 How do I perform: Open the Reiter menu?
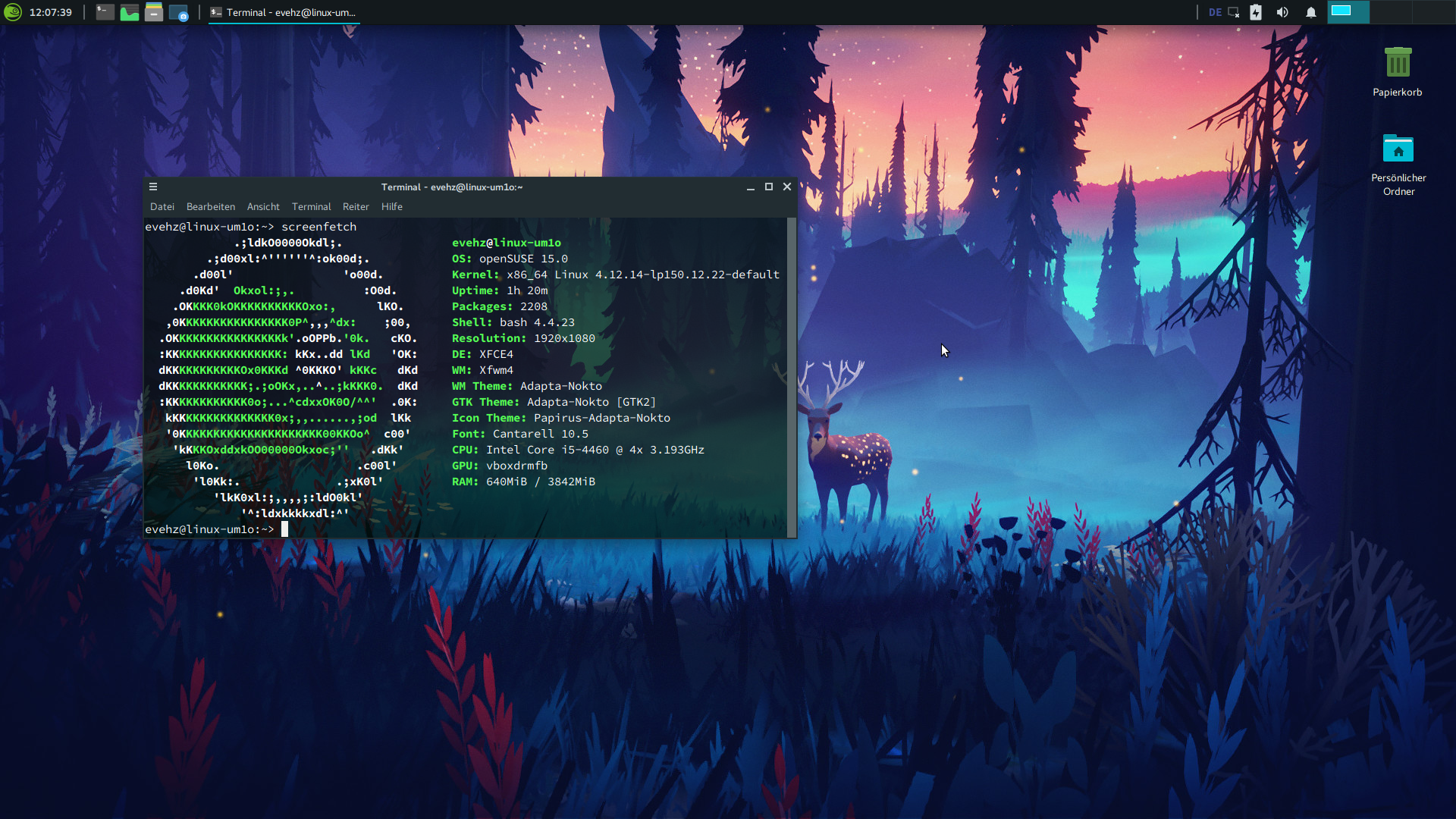click(356, 207)
